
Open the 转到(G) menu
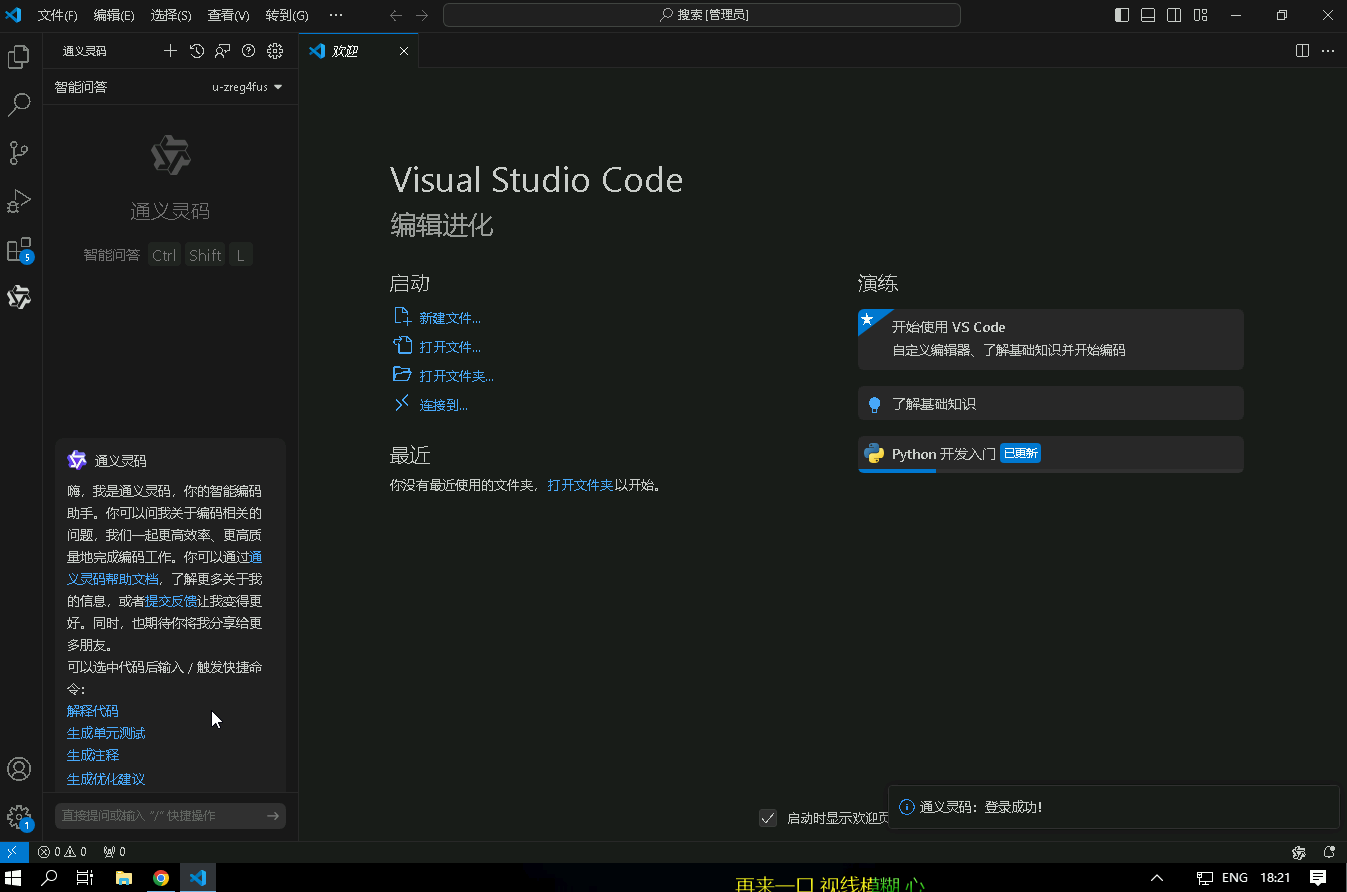tap(287, 15)
